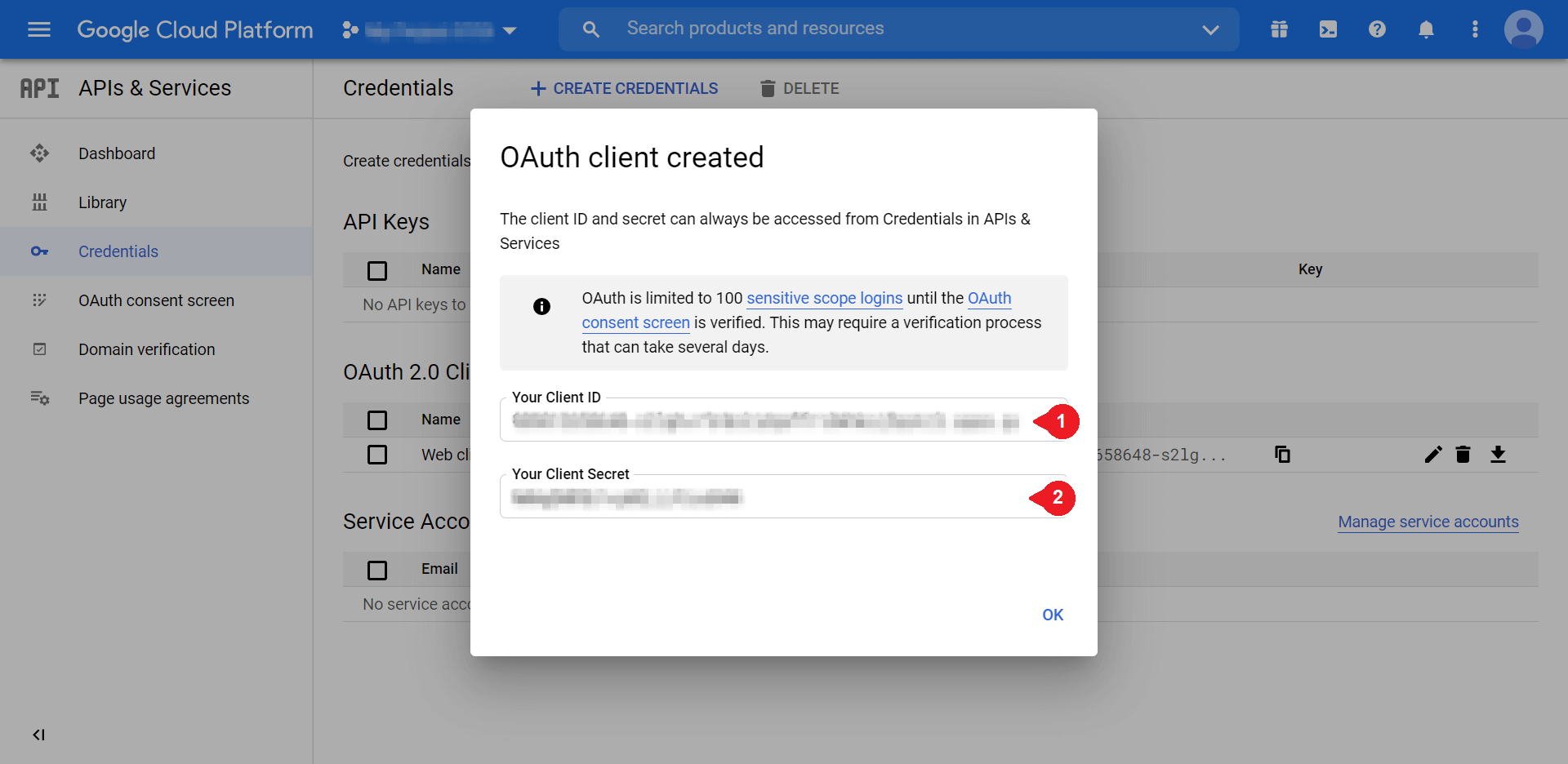Check the Name header checkbox in API Keys
The width and height of the screenshot is (1568, 764).
[x=377, y=270]
